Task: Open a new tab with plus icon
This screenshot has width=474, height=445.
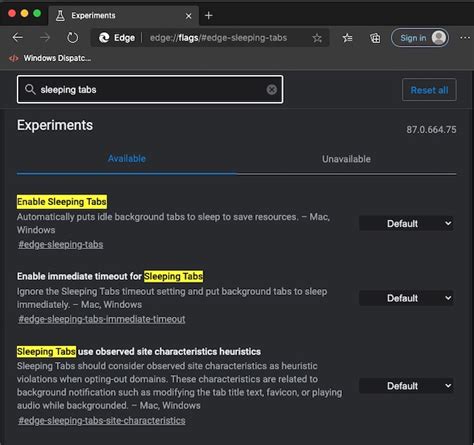Action: [209, 15]
